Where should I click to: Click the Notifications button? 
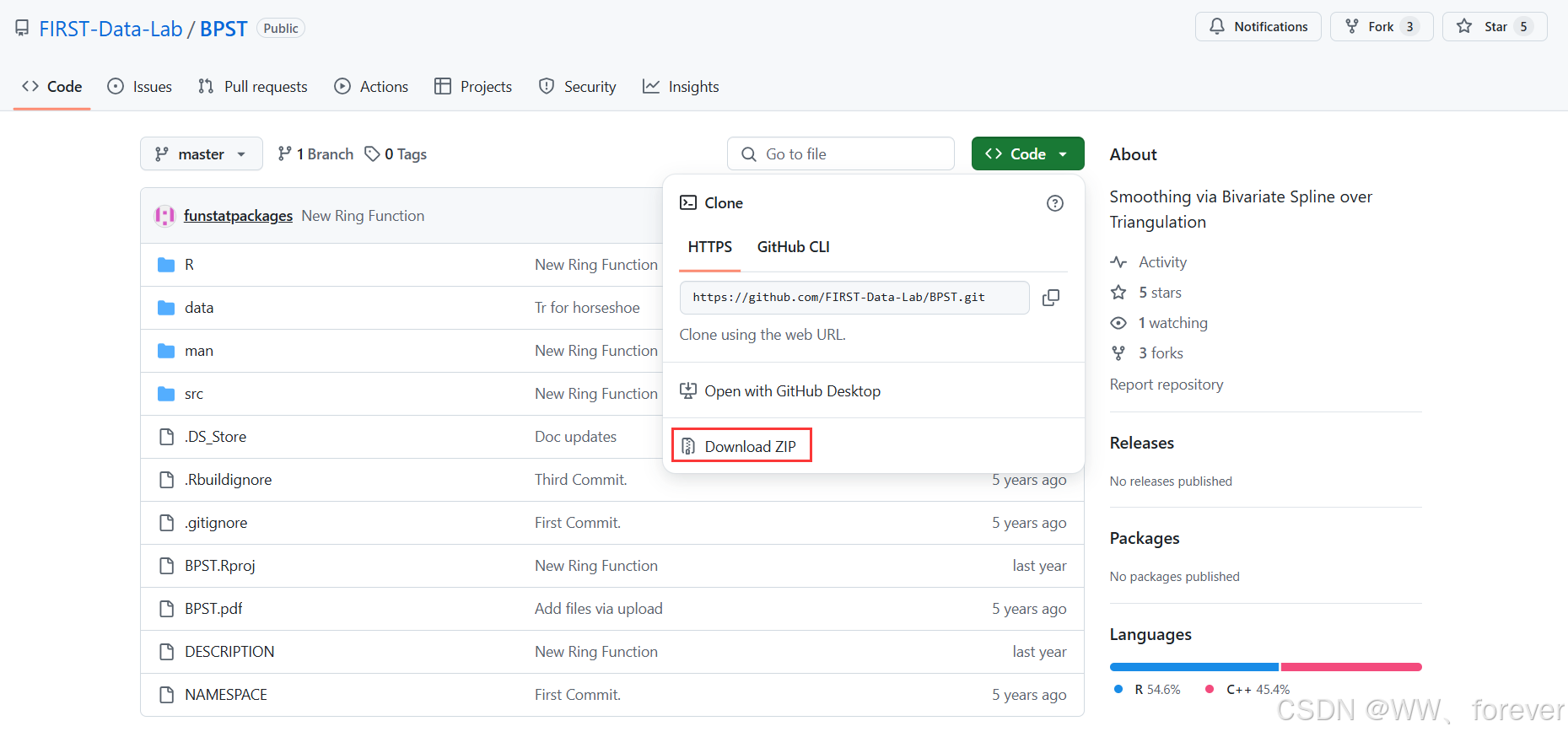point(1258,27)
